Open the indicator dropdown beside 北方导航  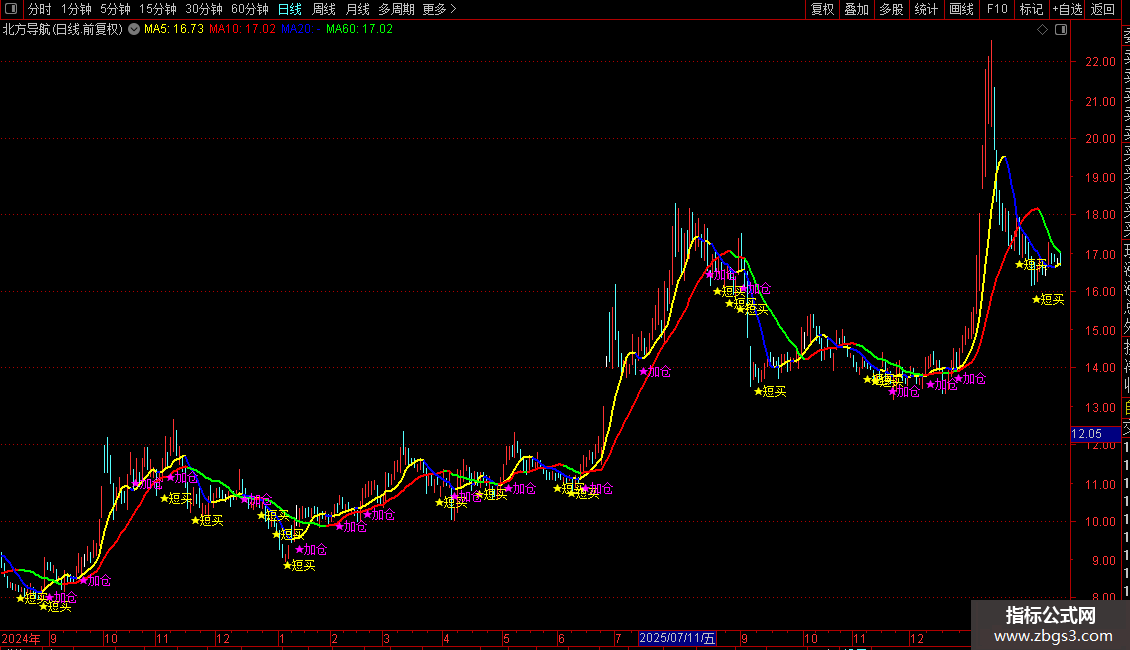(x=134, y=30)
